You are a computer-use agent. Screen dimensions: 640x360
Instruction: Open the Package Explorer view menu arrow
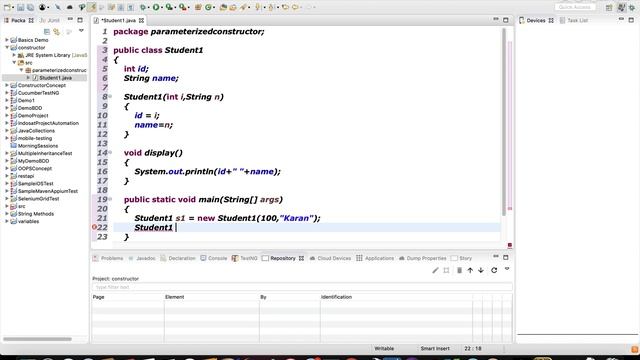(81, 31)
